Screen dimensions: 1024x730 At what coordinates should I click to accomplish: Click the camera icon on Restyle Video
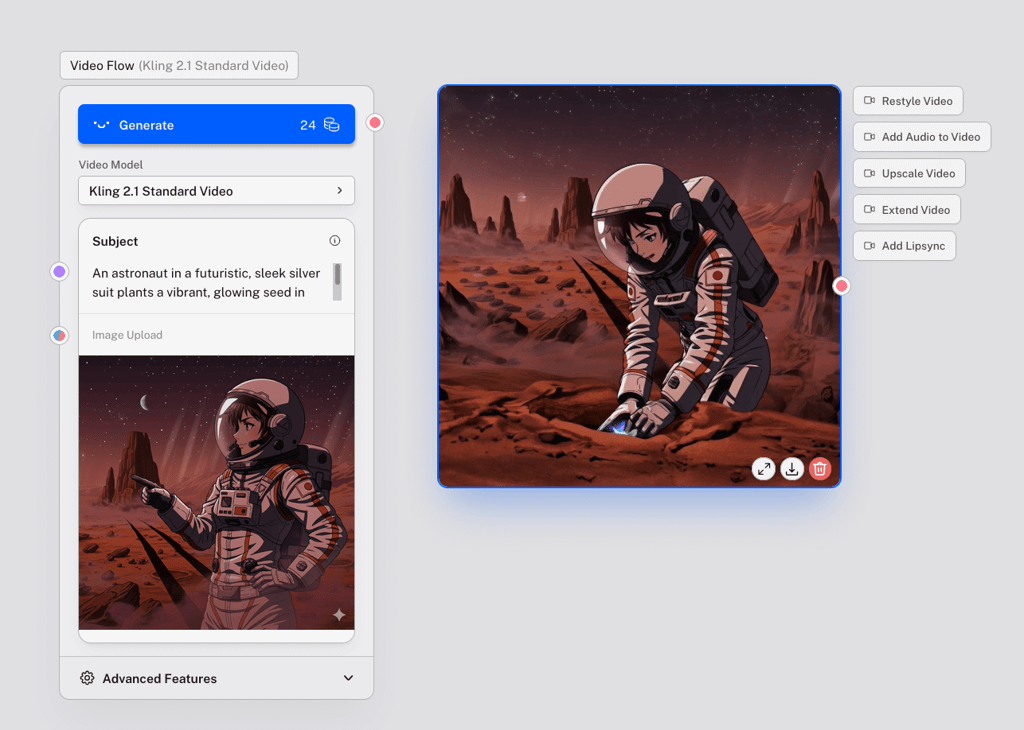[x=869, y=101]
